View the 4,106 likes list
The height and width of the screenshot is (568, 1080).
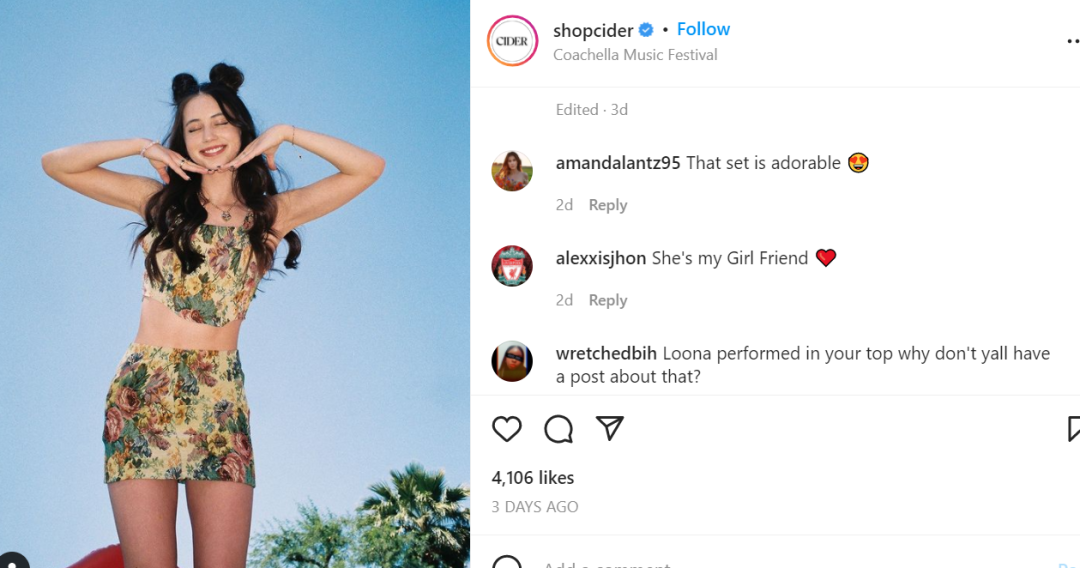[533, 477]
